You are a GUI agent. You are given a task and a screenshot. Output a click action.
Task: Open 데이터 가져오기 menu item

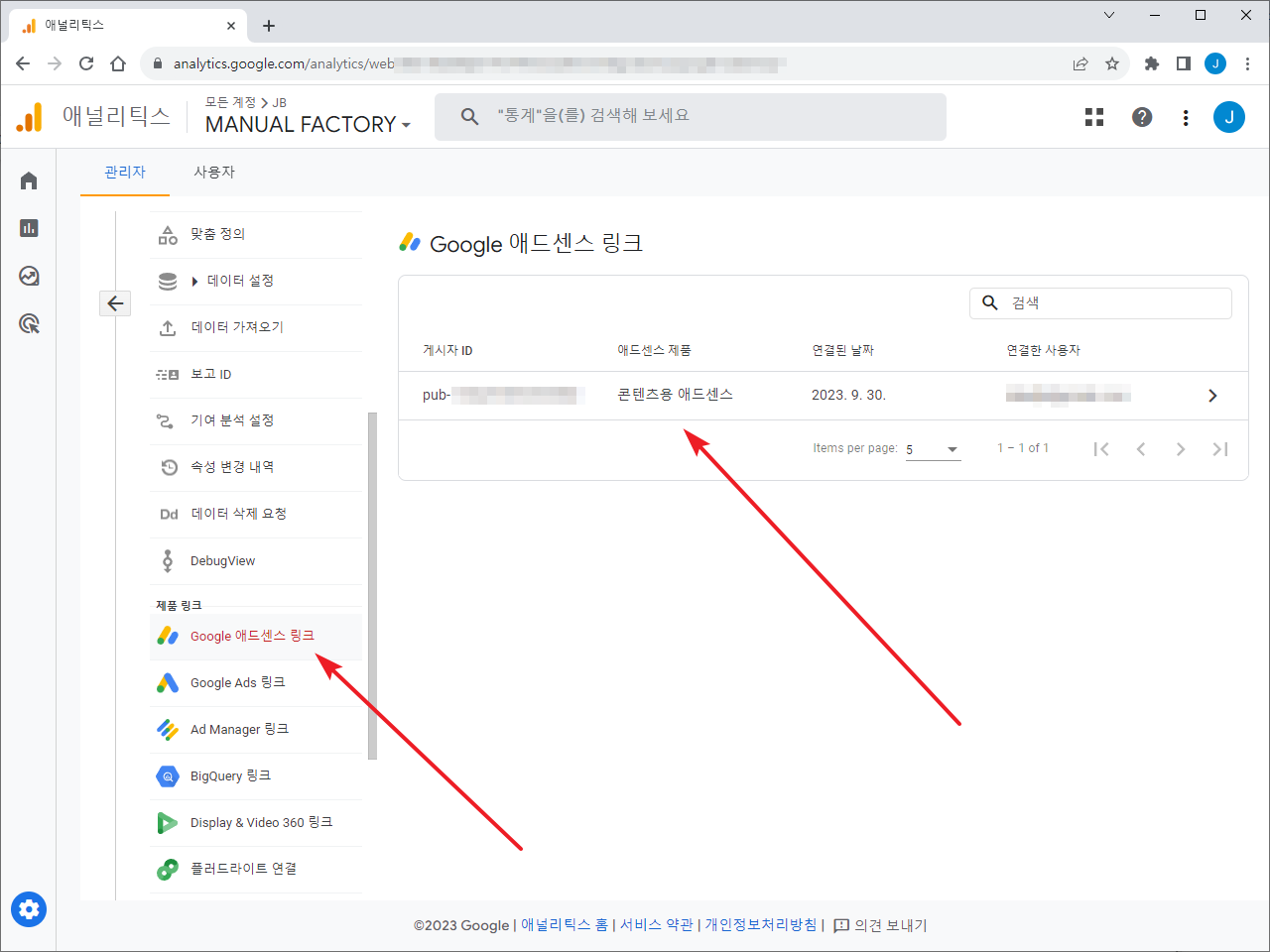[x=256, y=327]
